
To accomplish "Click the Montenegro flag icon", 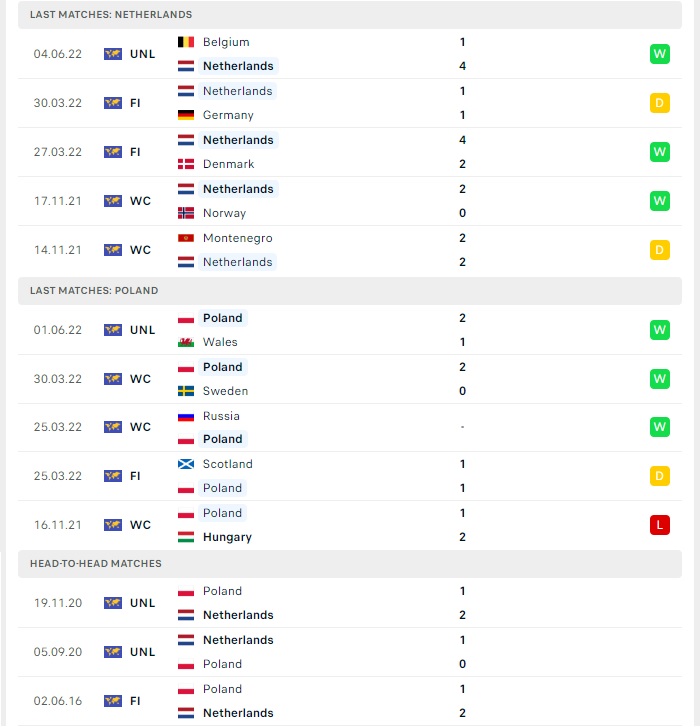I will tap(186, 238).
